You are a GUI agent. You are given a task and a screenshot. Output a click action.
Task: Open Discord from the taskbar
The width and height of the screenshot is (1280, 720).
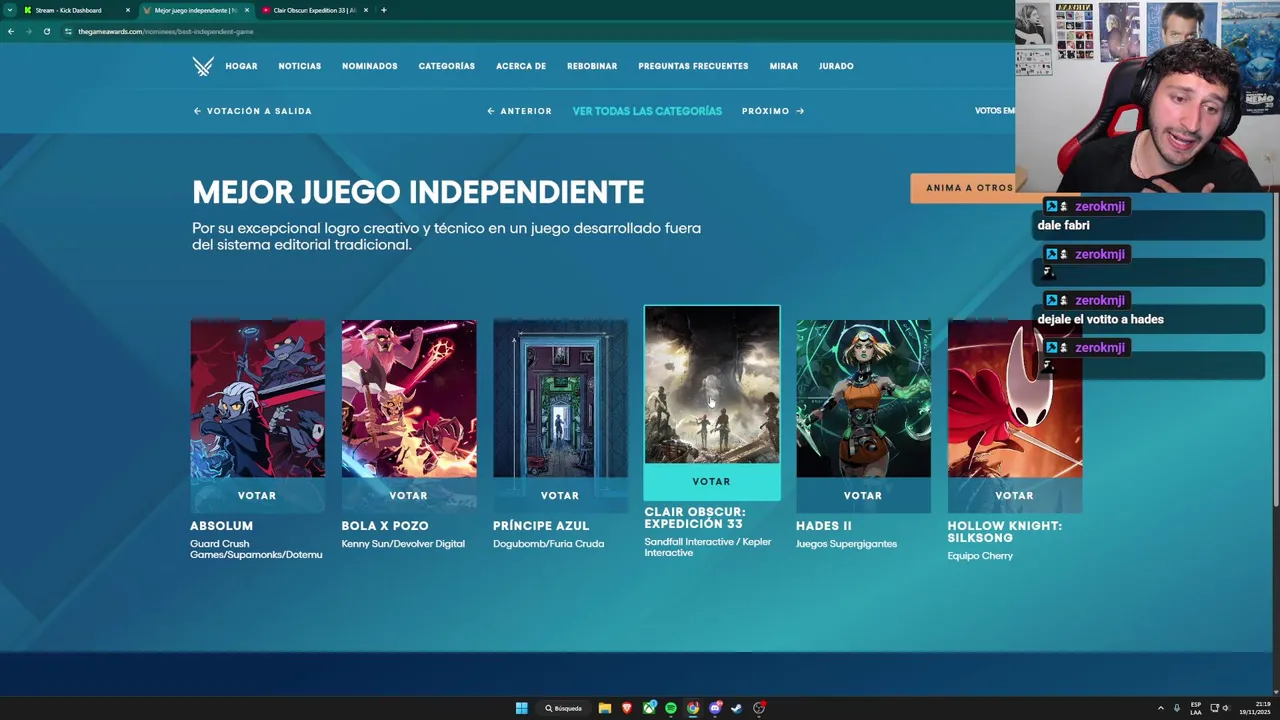coord(715,708)
